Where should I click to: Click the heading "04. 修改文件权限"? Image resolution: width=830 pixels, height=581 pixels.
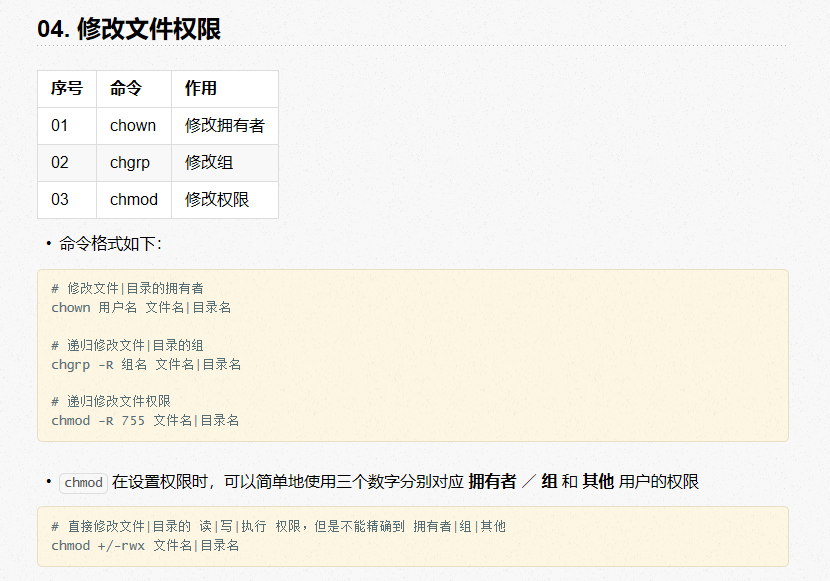pyautogui.click(x=129, y=29)
